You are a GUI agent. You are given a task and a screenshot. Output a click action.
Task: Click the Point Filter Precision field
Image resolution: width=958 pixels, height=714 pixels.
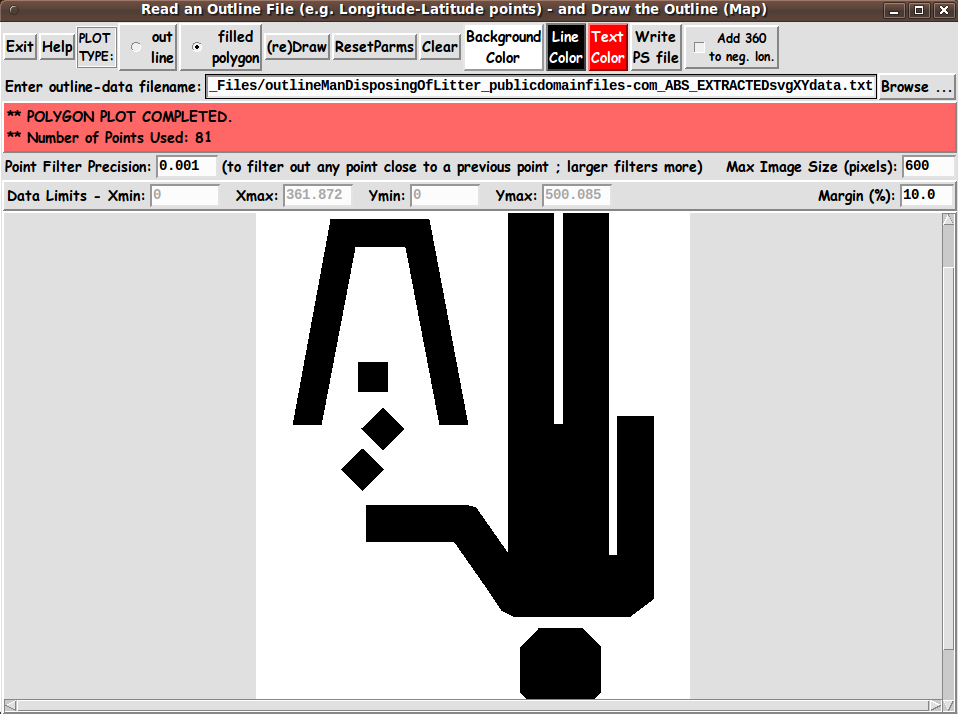[186, 166]
